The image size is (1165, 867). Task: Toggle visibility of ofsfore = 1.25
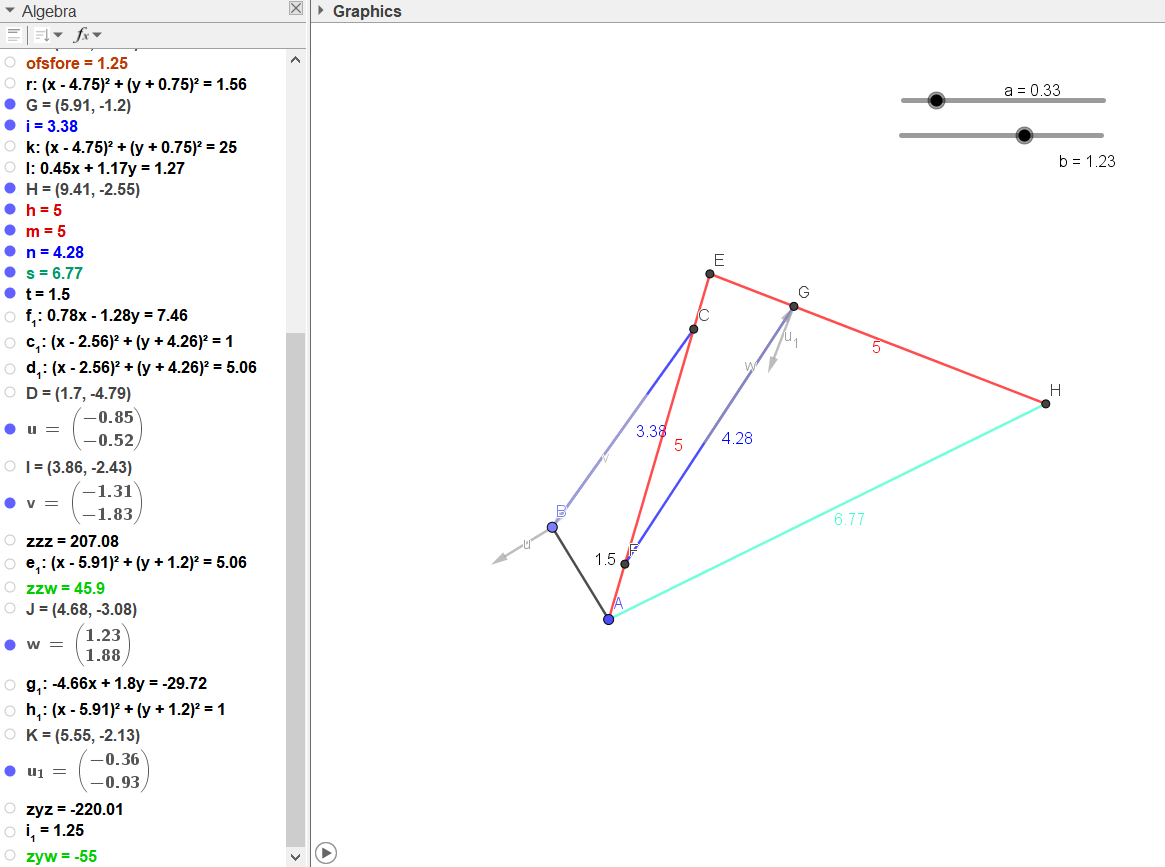pos(10,62)
